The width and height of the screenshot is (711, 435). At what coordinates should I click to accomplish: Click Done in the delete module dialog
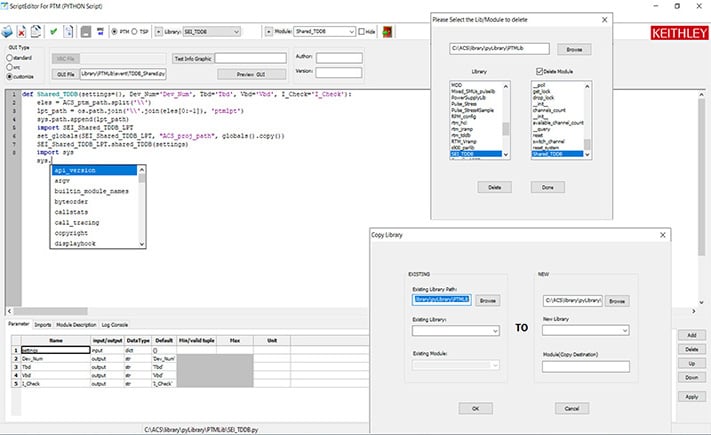coord(547,187)
